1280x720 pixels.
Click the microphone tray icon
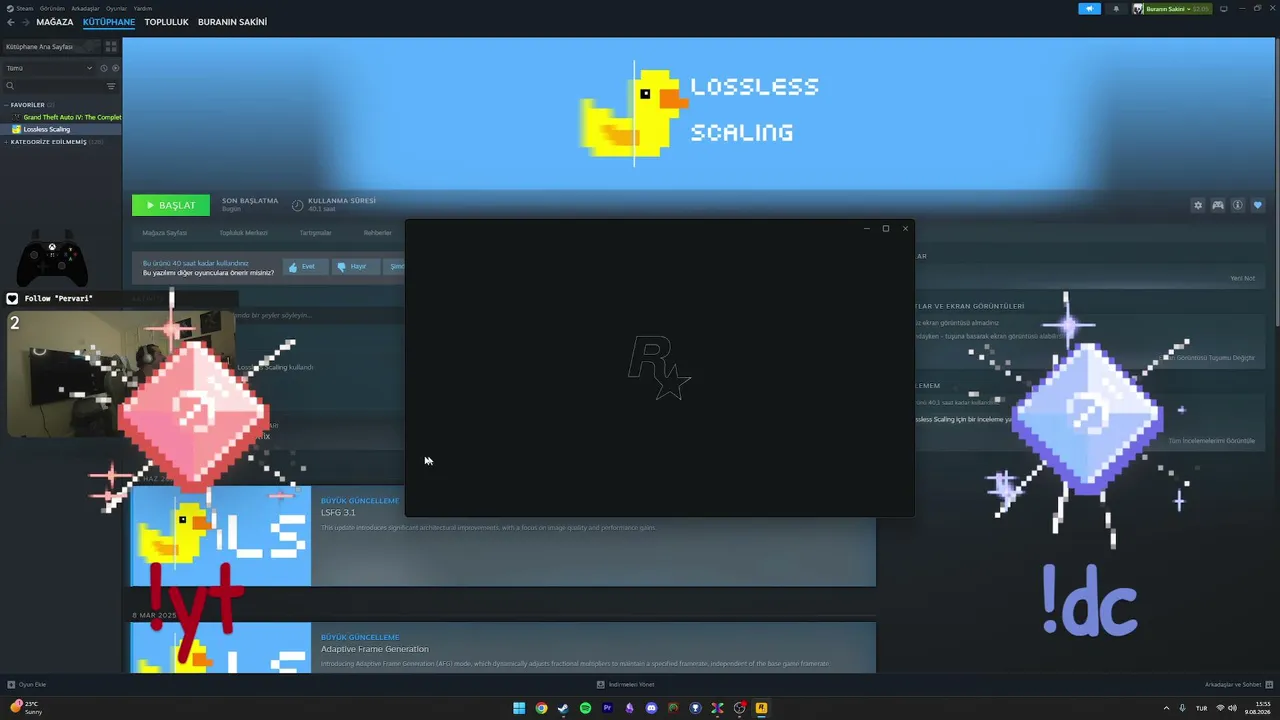click(1183, 708)
